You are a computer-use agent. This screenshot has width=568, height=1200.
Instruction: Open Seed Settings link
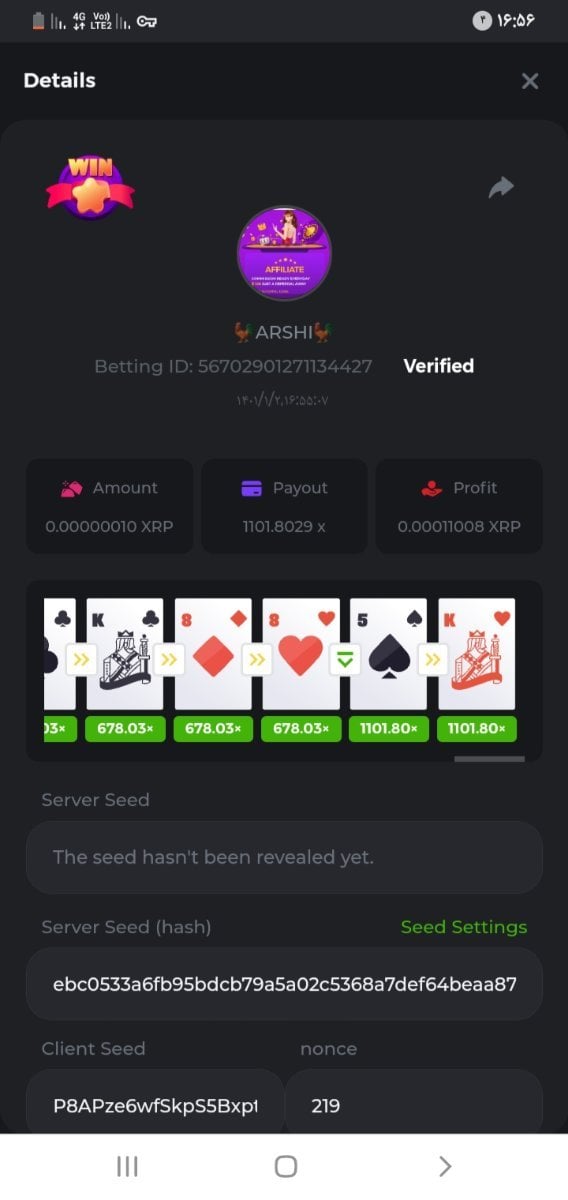(x=464, y=927)
